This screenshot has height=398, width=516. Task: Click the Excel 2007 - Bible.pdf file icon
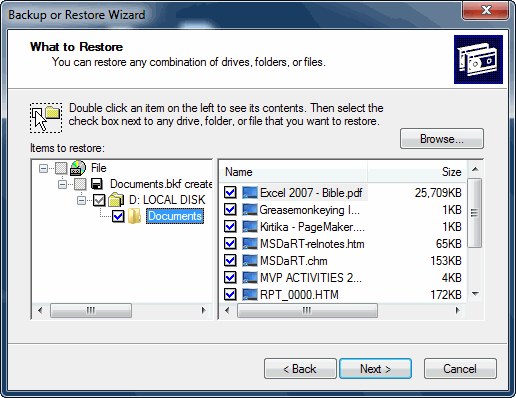[250, 193]
